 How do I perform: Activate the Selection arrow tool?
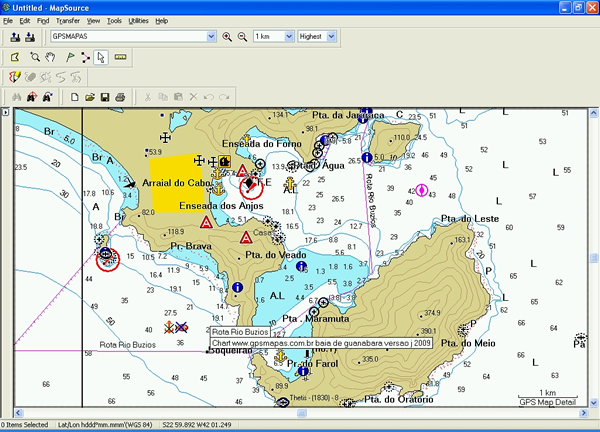101,57
